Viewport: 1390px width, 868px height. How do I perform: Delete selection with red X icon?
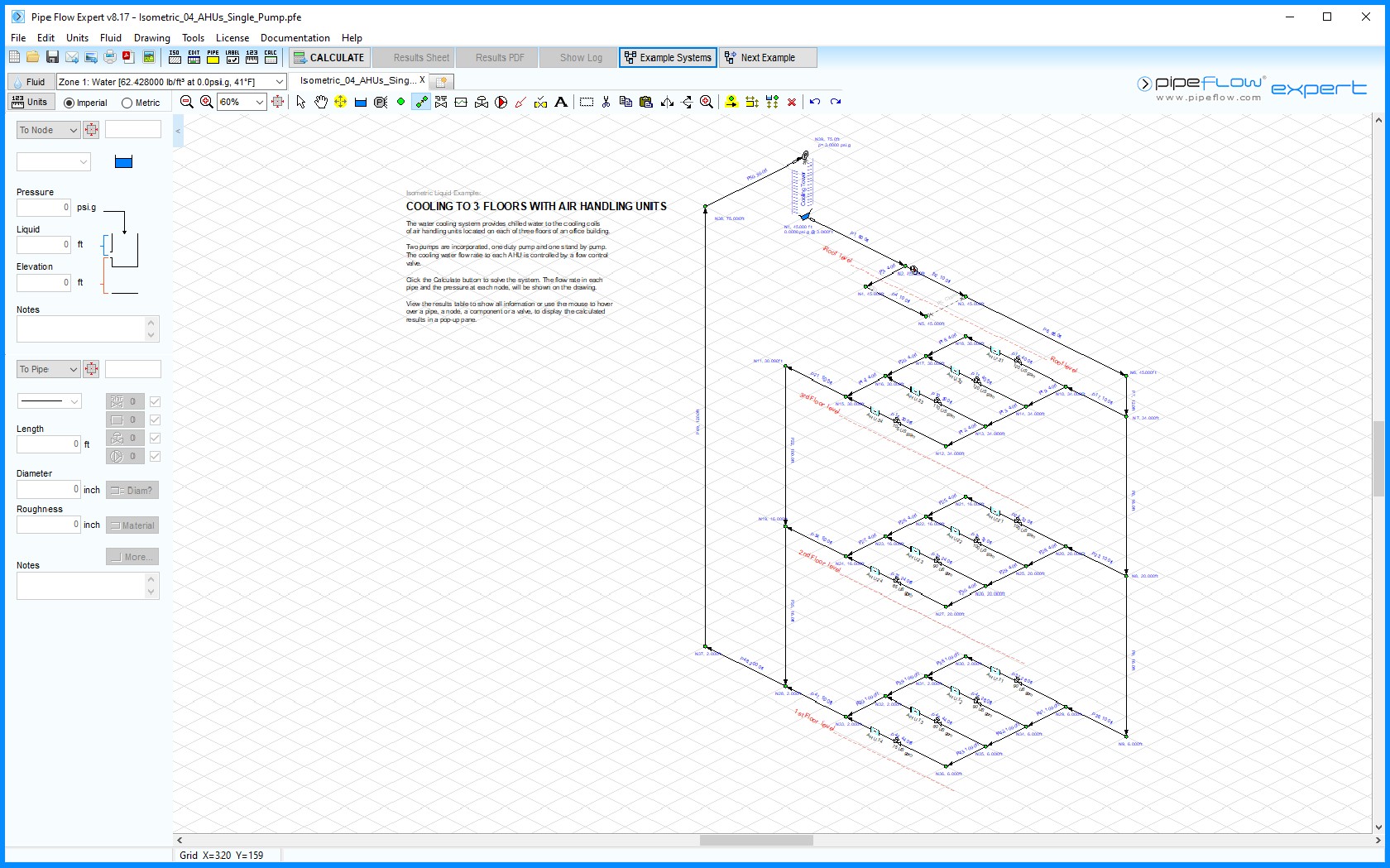click(x=792, y=102)
